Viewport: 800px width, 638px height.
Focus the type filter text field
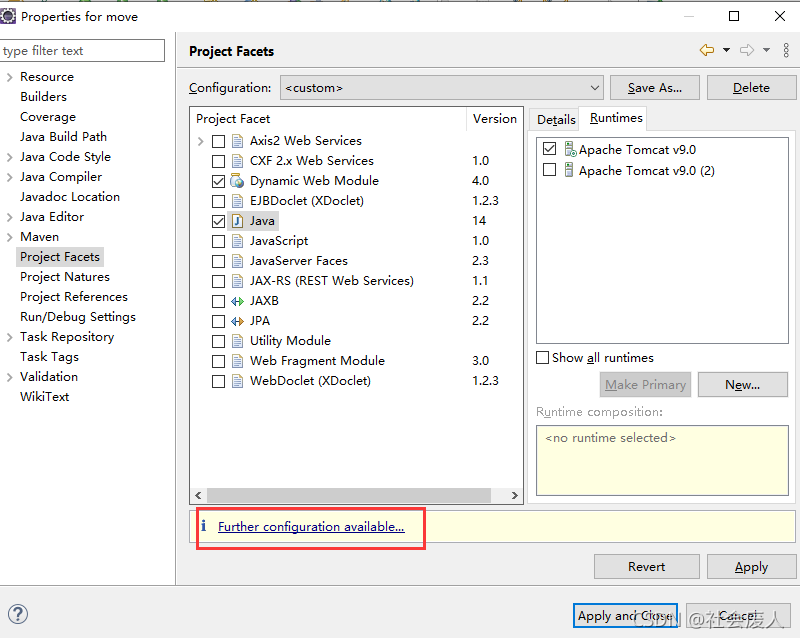pos(82,51)
